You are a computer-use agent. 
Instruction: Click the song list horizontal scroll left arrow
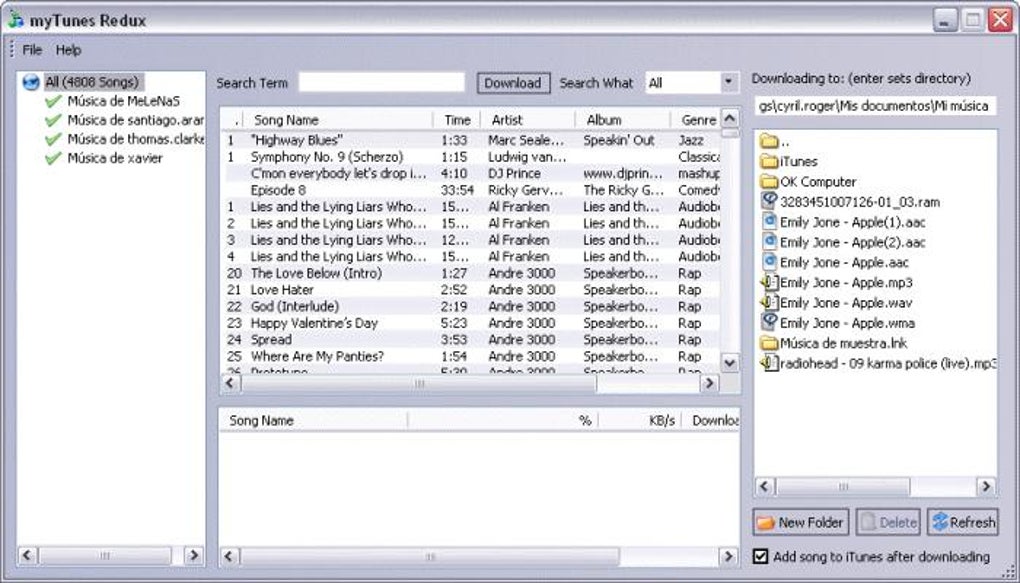click(230, 383)
